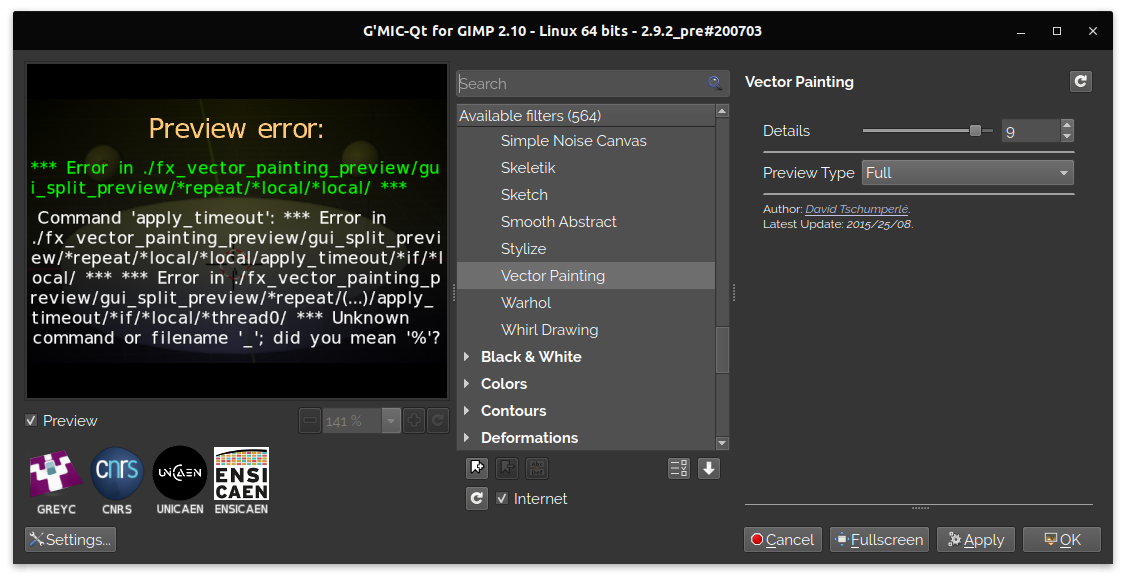1126x580 pixels.
Task: Click the expand/collapse all down-arrow icon
Action: click(709, 469)
